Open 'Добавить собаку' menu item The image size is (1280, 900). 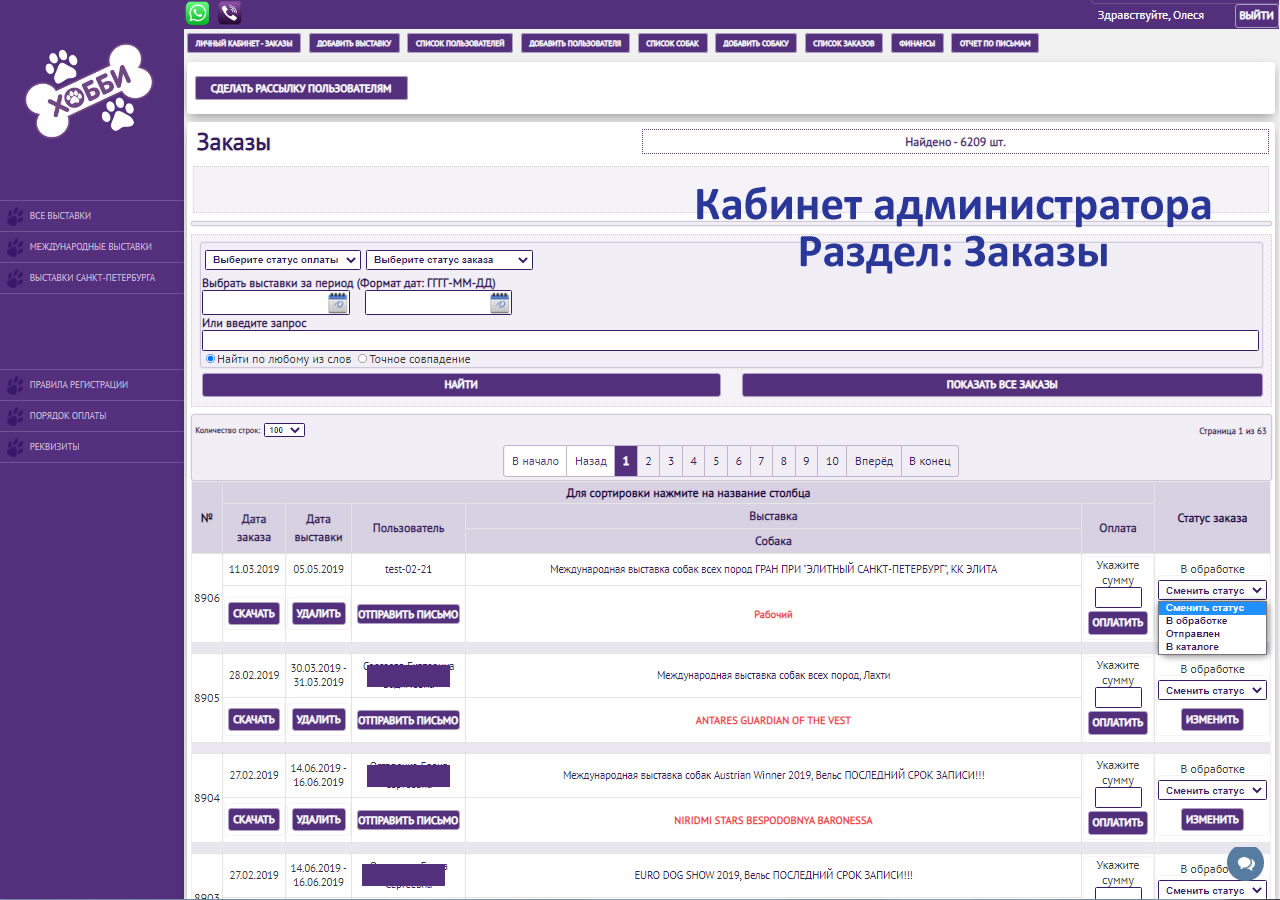point(756,43)
